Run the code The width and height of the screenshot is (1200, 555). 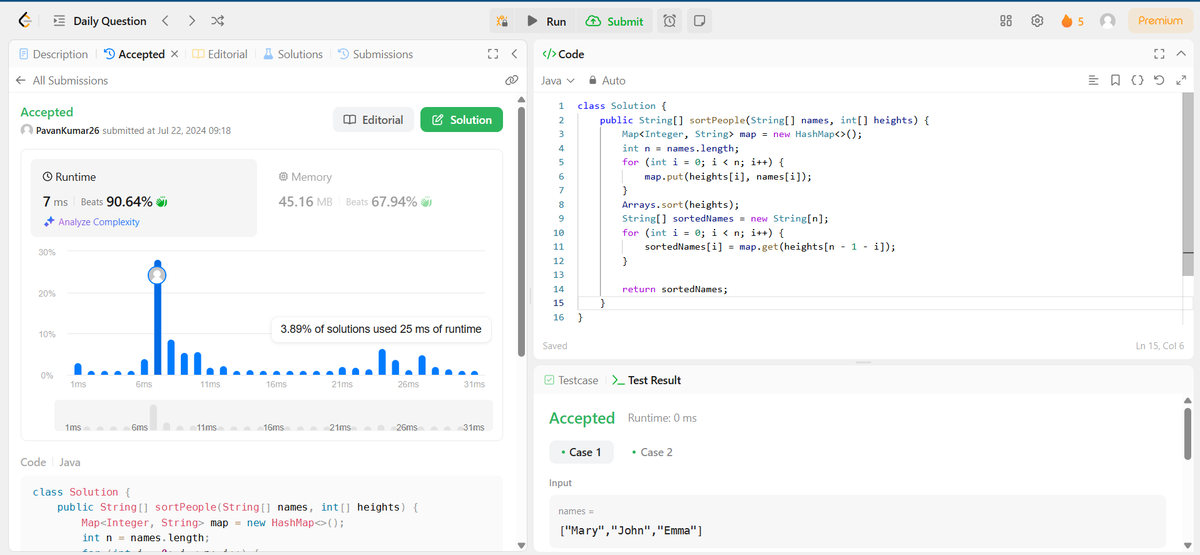pyautogui.click(x=547, y=21)
